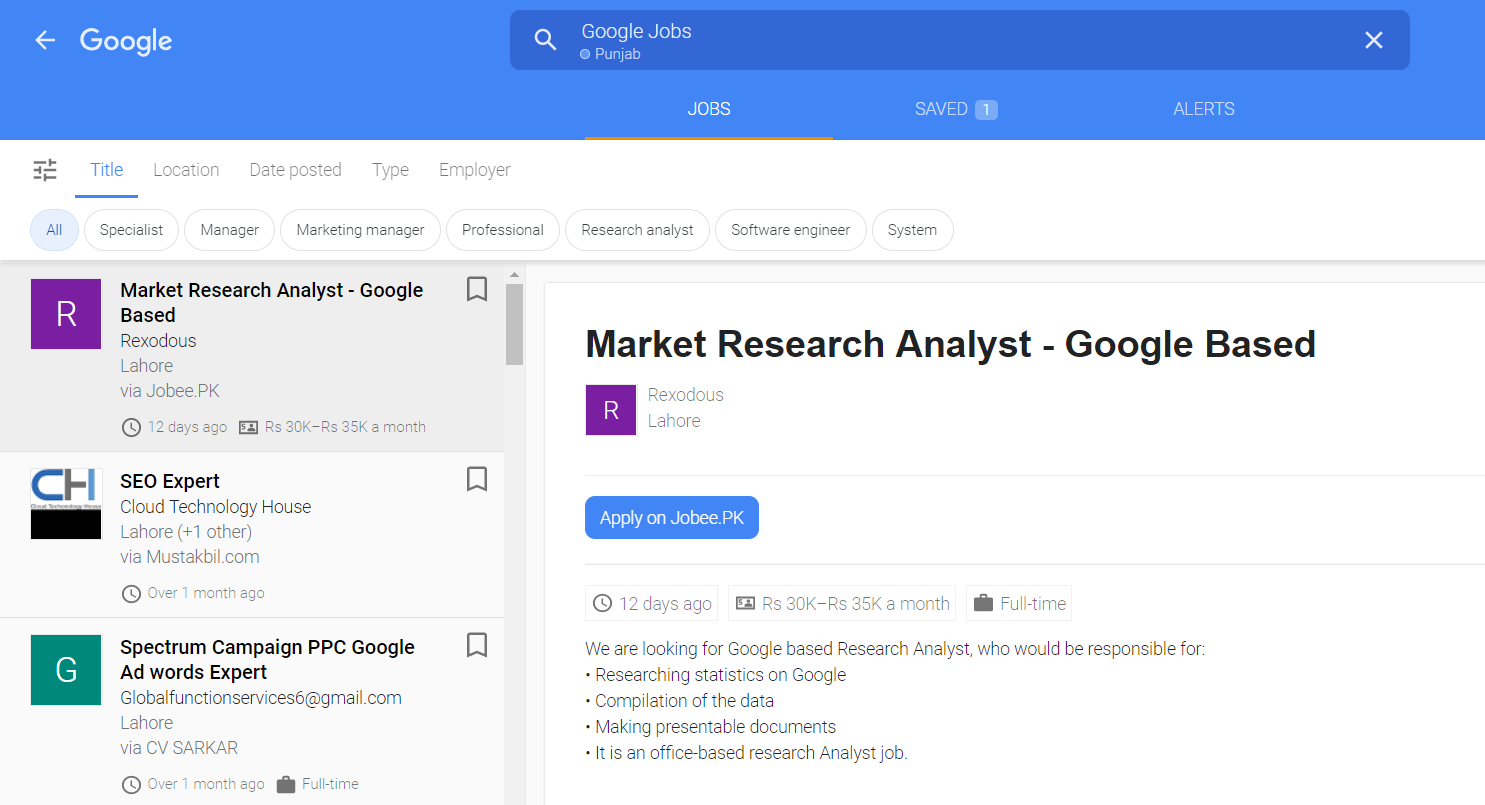Expand the Date posted filter
The height and width of the screenshot is (805, 1485).
tap(295, 170)
